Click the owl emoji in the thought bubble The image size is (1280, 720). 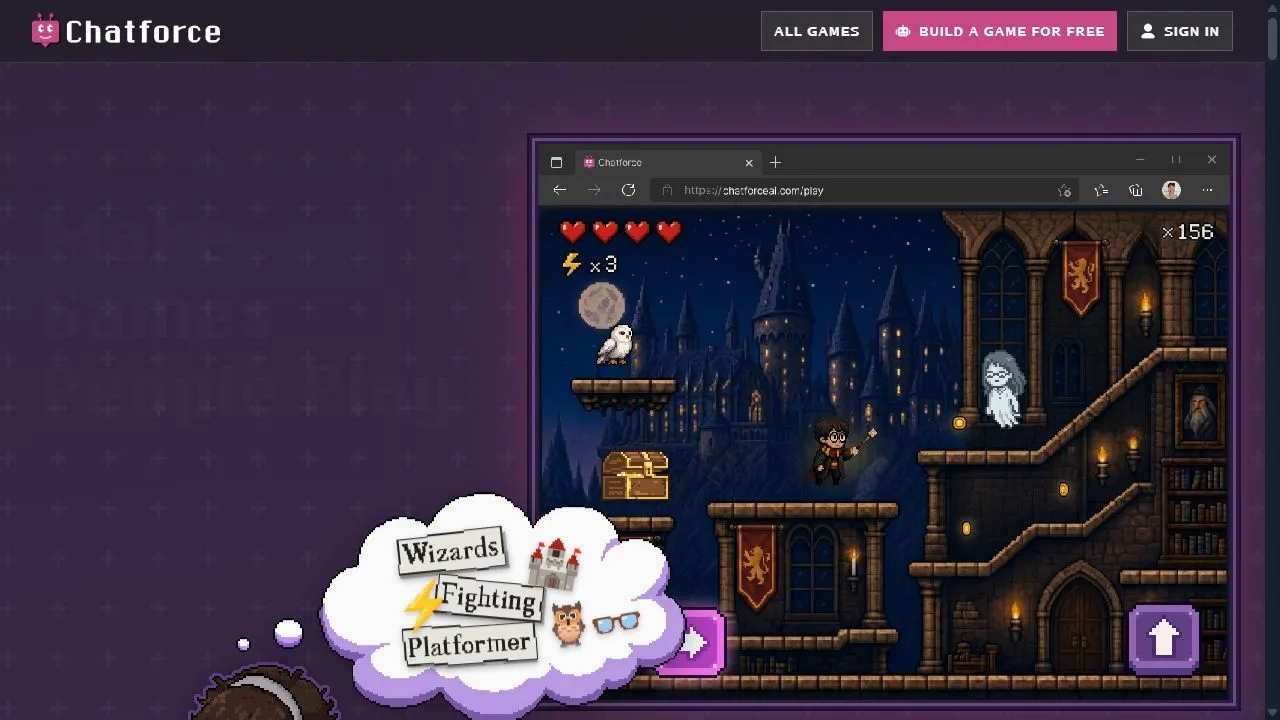pyautogui.click(x=568, y=623)
